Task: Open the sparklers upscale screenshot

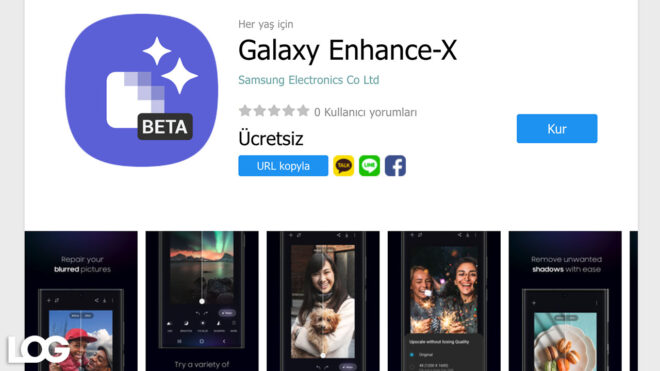Action: coord(444,301)
